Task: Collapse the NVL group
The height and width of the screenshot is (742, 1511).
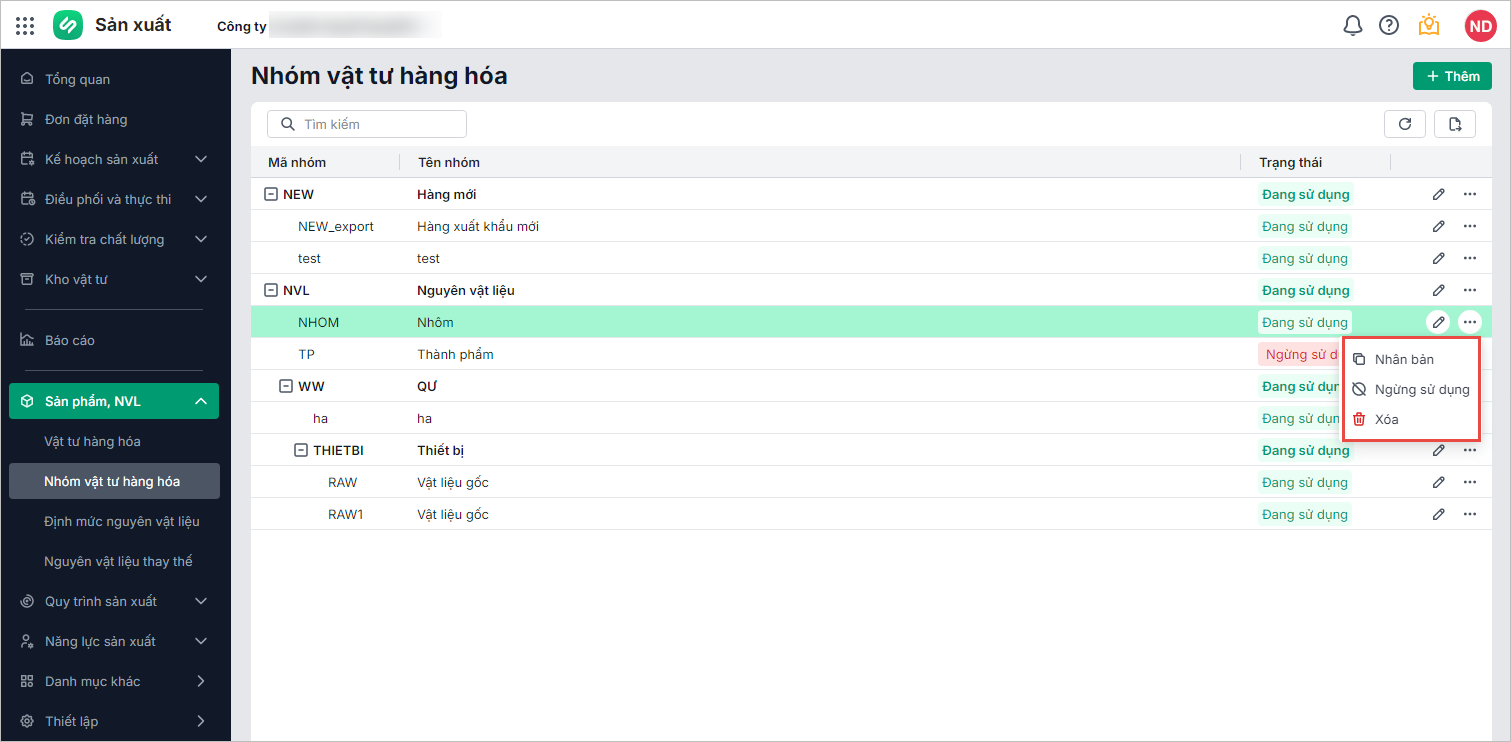Action: [x=270, y=290]
